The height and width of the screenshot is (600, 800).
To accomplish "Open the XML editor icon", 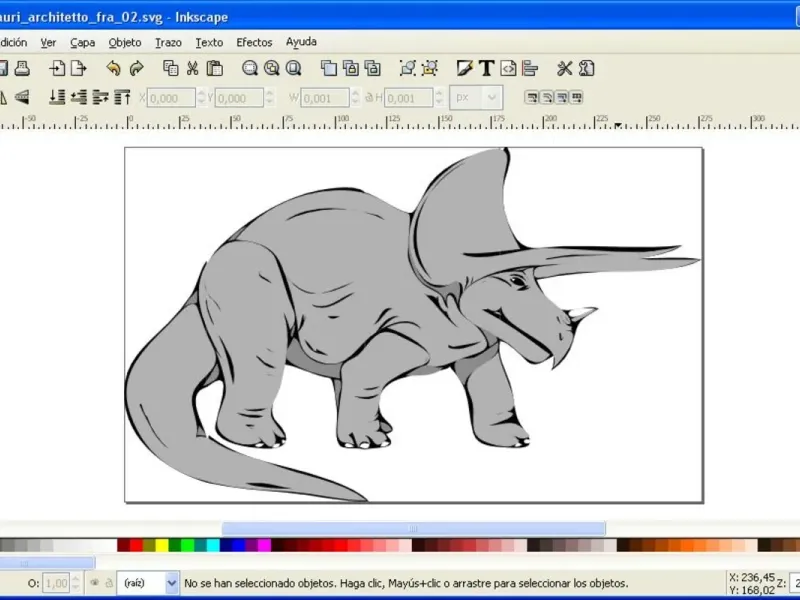I will pyautogui.click(x=508, y=68).
